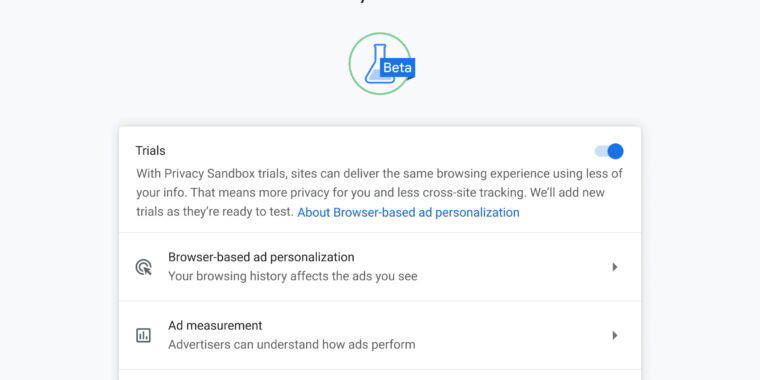Expand Ad measurement using its right arrow
Screen dimensions: 760x380
(x=615, y=335)
